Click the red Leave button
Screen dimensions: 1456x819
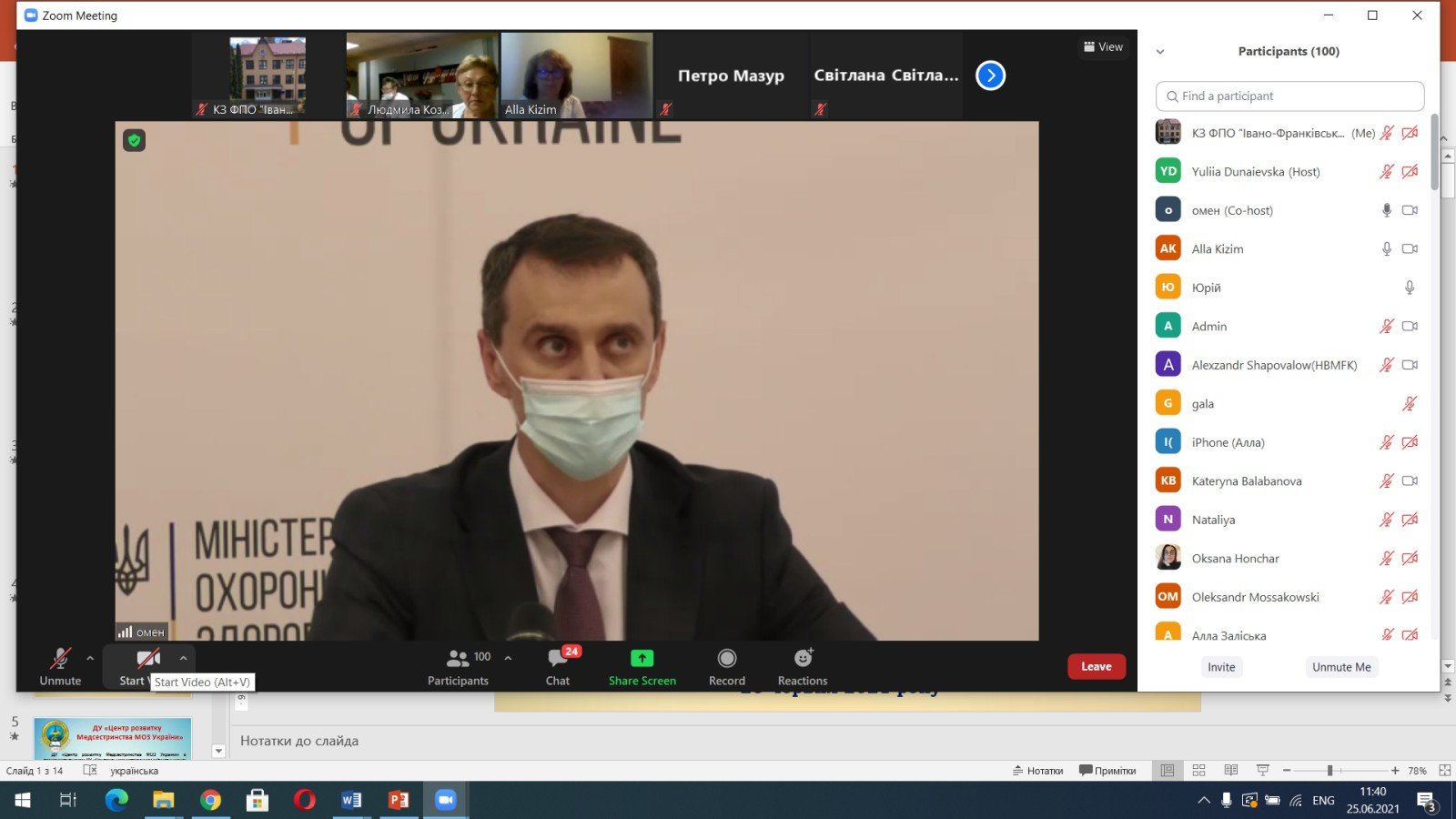coord(1096,667)
